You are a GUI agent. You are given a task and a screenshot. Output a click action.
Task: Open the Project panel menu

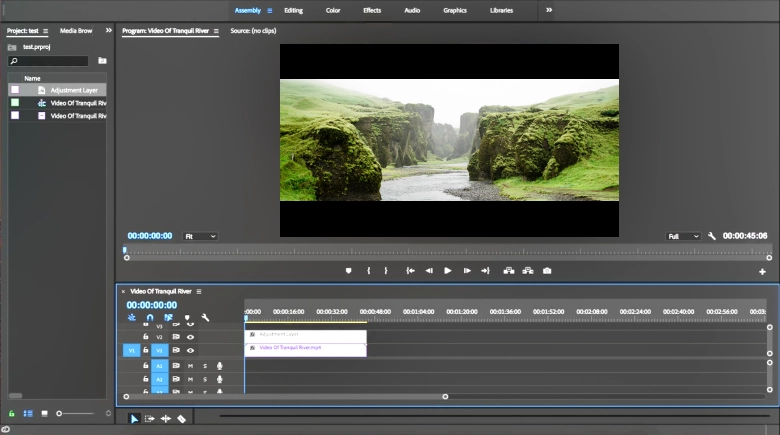tap(45, 31)
